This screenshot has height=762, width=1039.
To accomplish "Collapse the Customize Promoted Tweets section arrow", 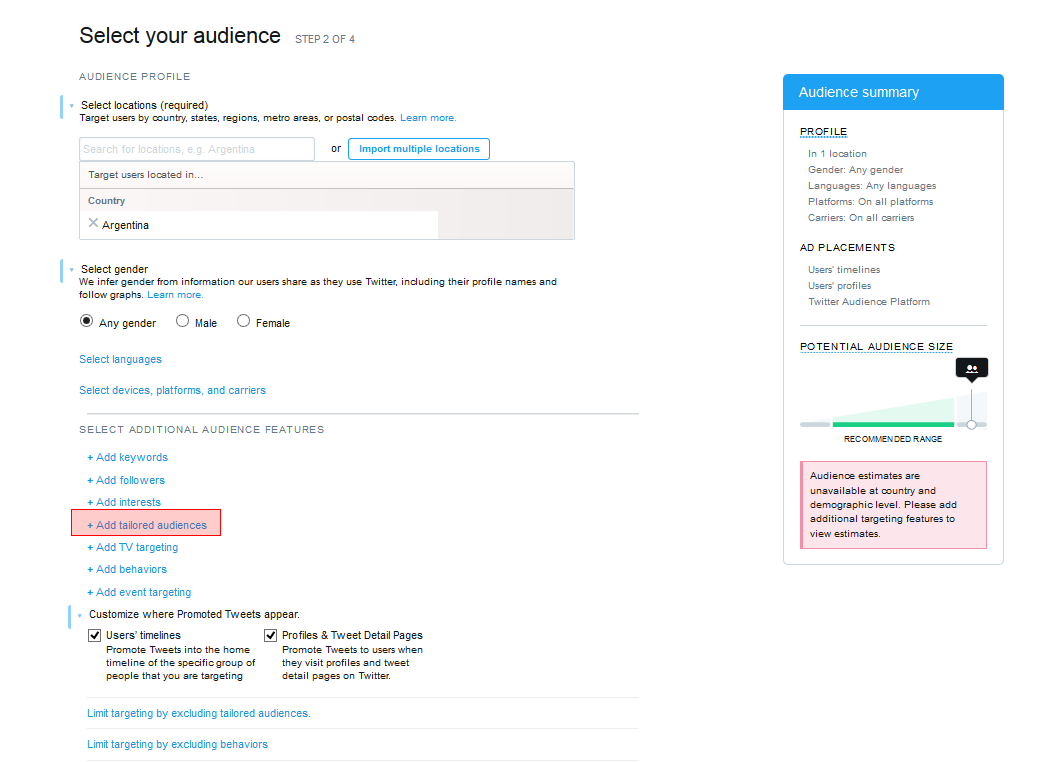I will pos(80,615).
